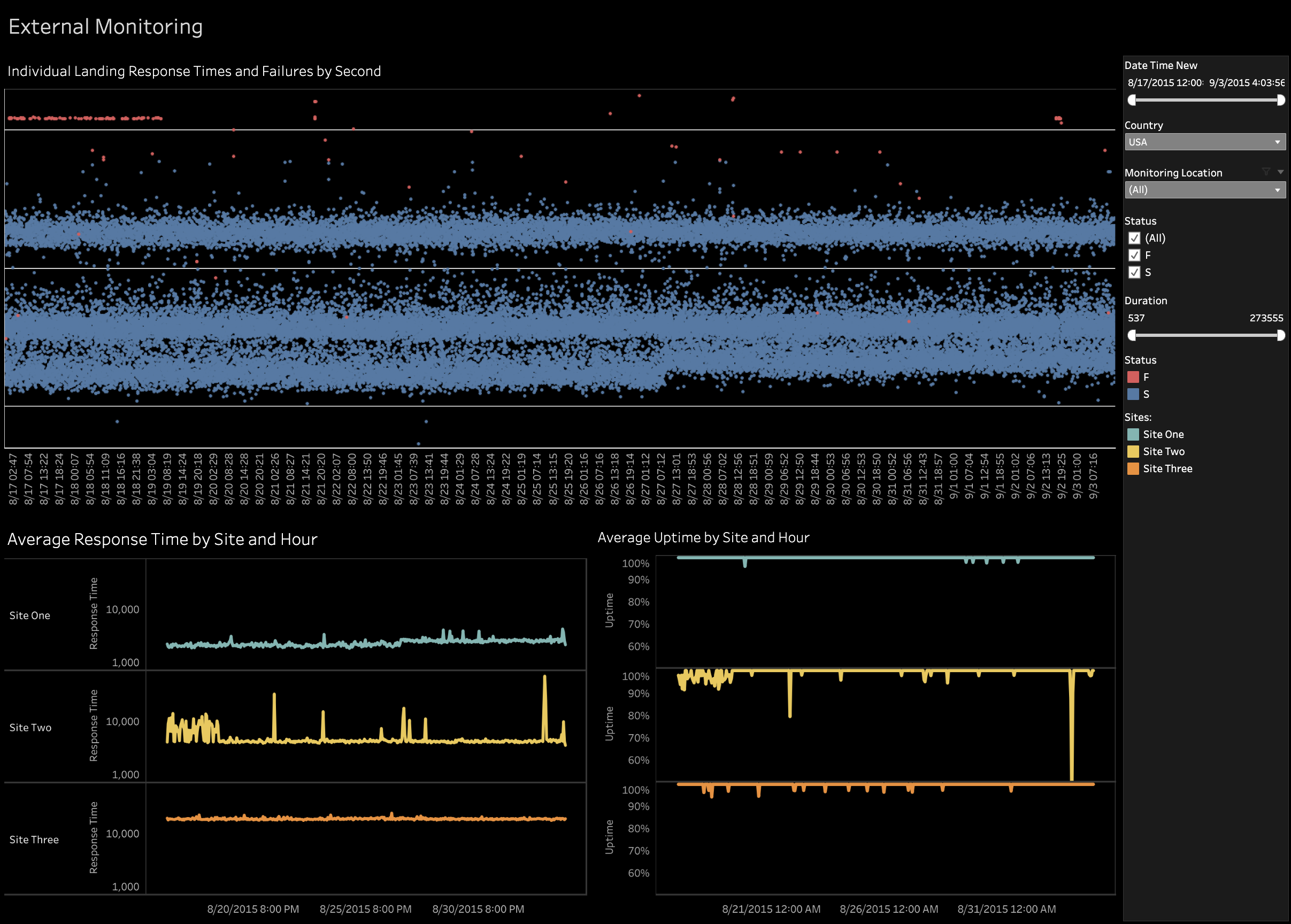Click the Individual Landing Response Times chart title
Image resolution: width=1291 pixels, height=924 pixels.
[x=194, y=71]
